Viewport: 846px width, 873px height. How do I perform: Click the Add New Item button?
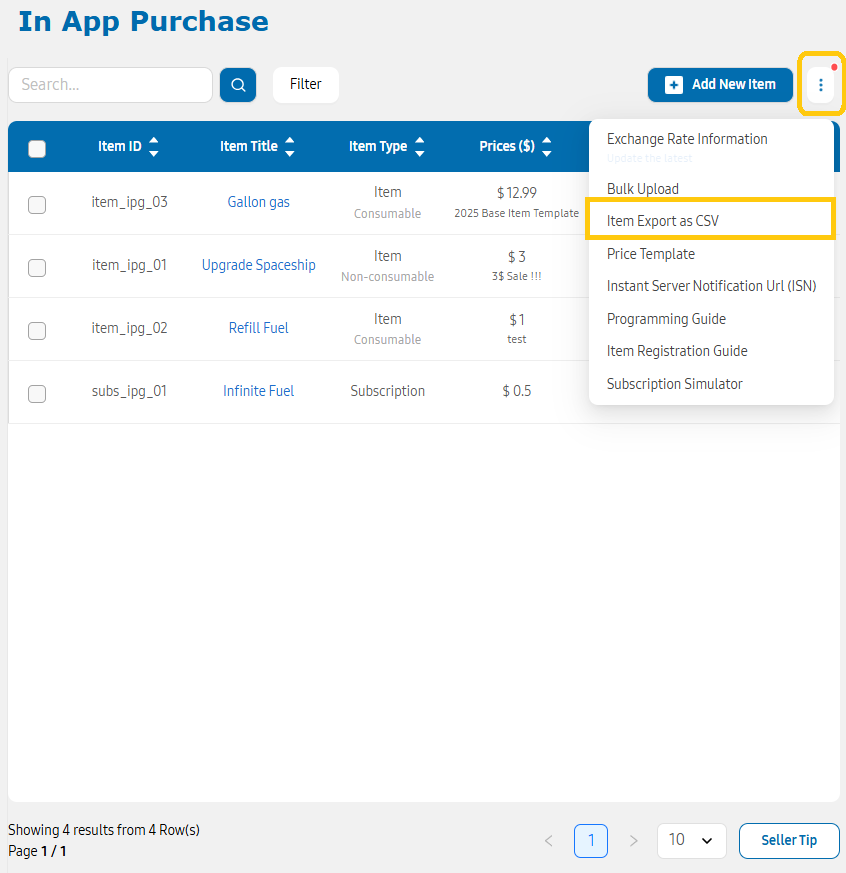720,85
